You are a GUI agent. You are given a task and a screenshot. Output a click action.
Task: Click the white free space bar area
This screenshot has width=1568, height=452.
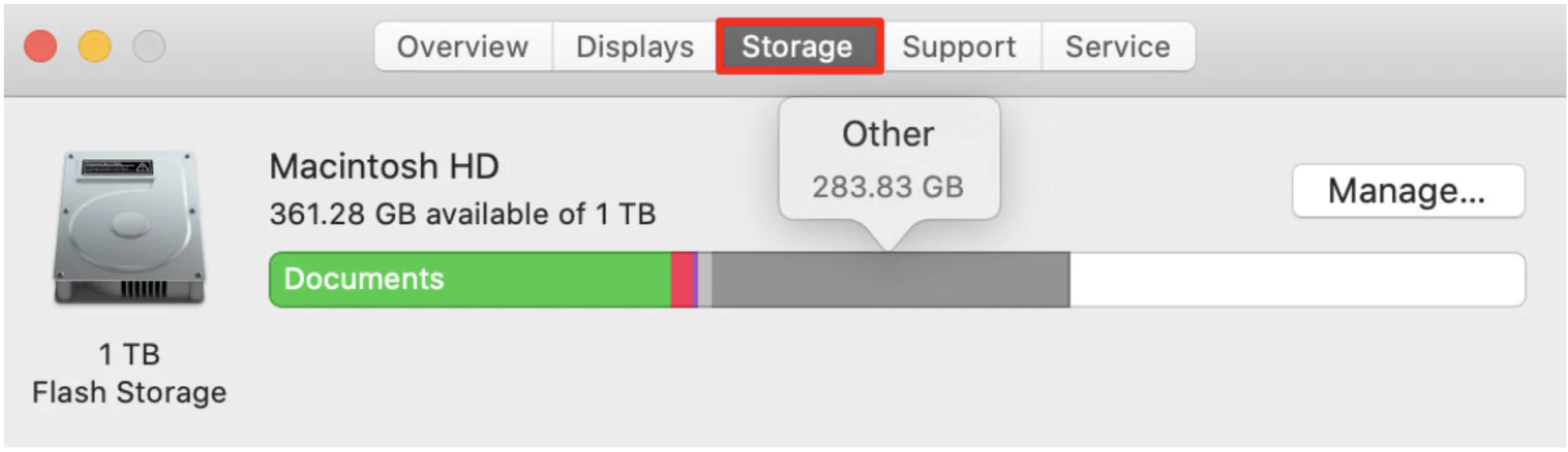point(1296,279)
